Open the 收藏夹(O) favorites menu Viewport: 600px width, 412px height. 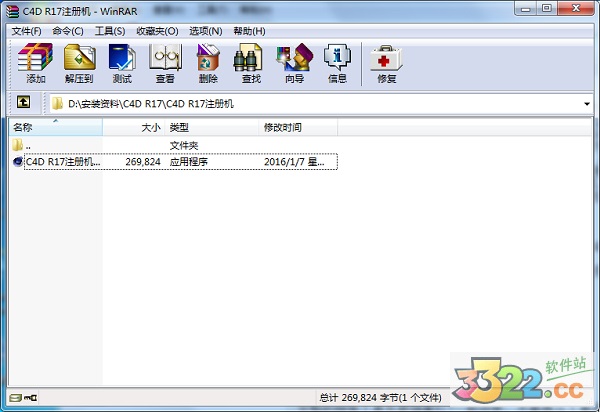[157, 31]
